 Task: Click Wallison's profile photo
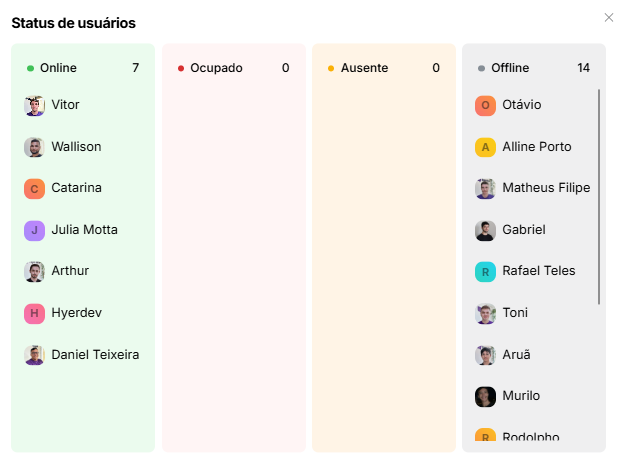(x=34, y=147)
